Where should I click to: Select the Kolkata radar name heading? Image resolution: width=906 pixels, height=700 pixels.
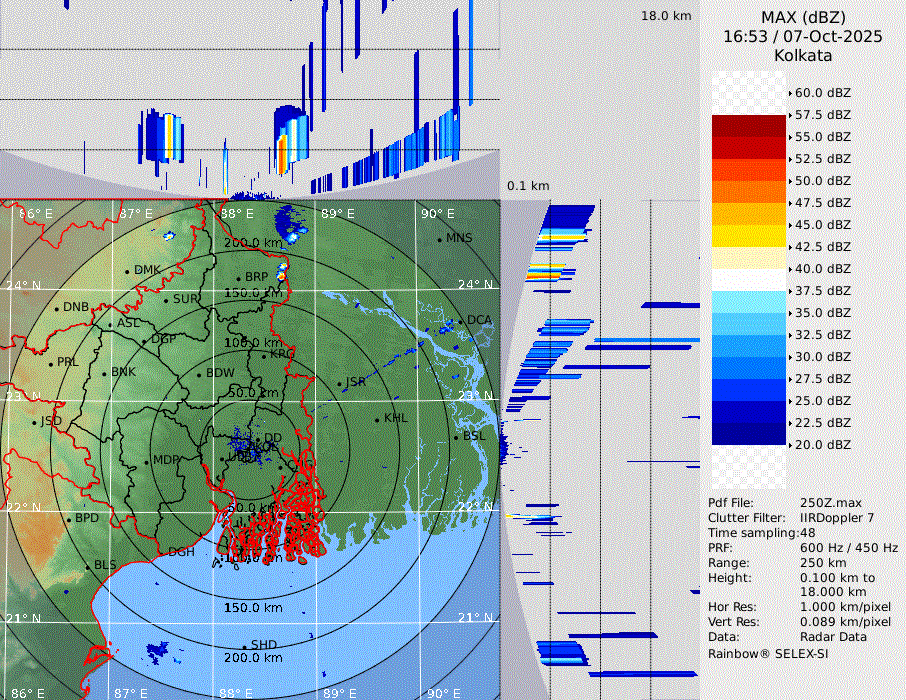point(802,55)
